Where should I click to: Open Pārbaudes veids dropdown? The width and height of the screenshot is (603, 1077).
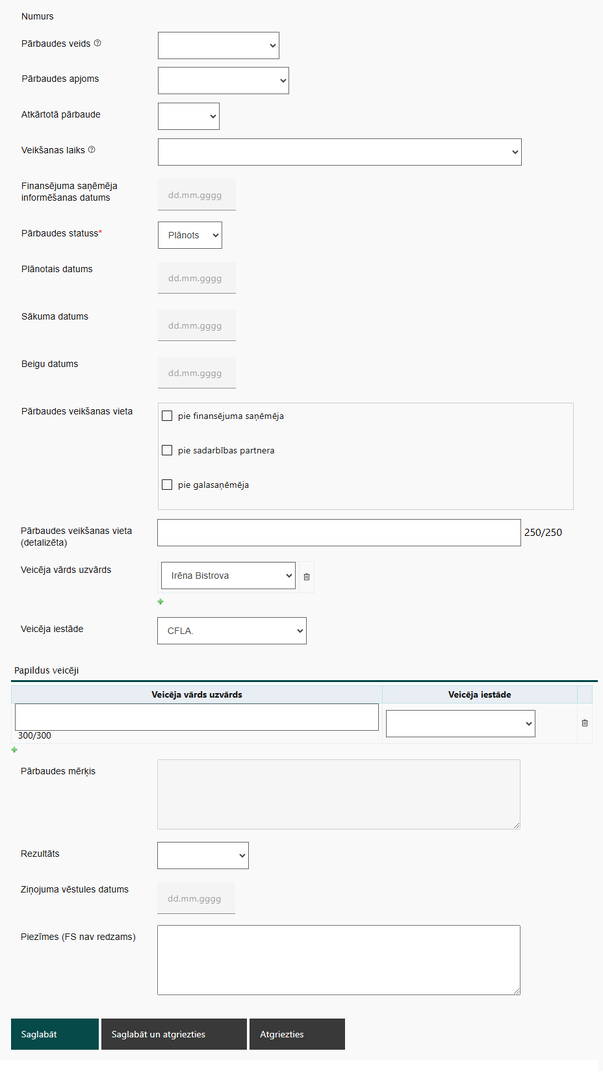coord(218,45)
